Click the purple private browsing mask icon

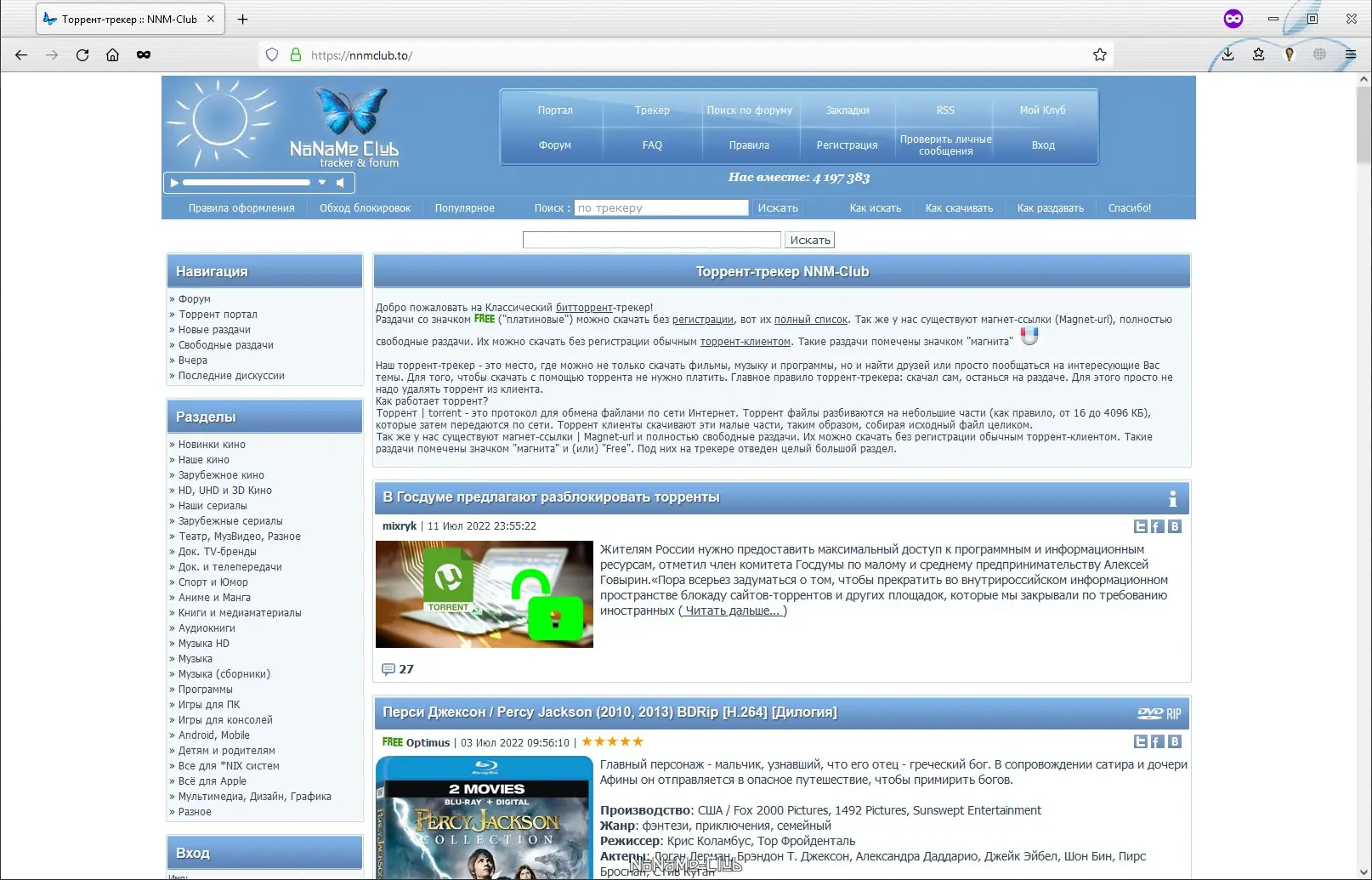(x=1233, y=19)
